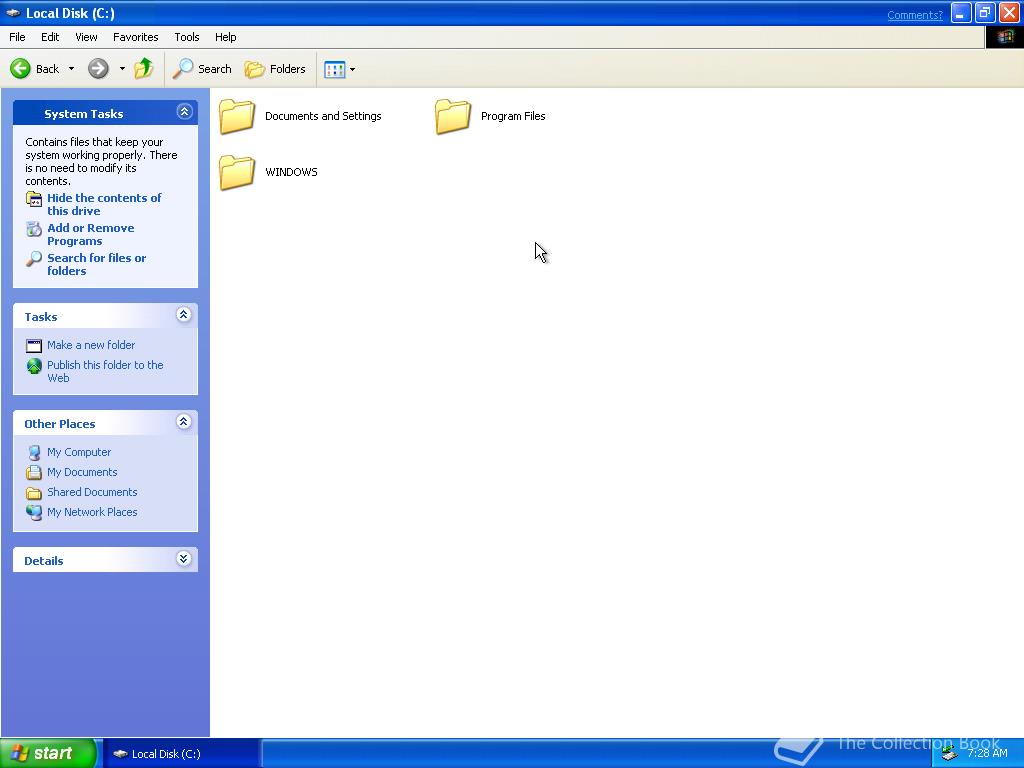Screen dimensions: 1024x768
Task: Click Publish this folder to the Web
Action: coord(105,372)
